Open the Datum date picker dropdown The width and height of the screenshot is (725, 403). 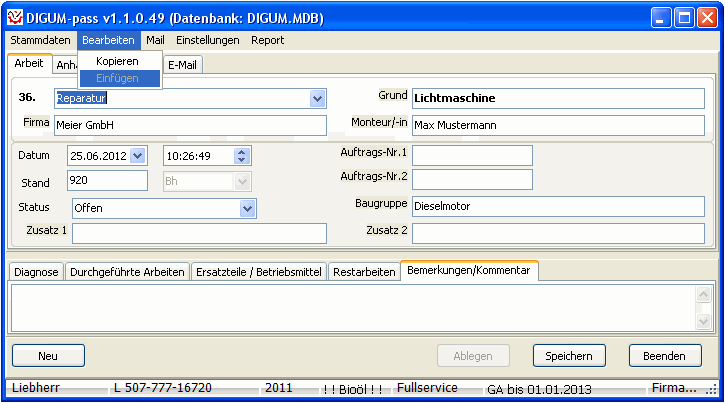click(138, 155)
